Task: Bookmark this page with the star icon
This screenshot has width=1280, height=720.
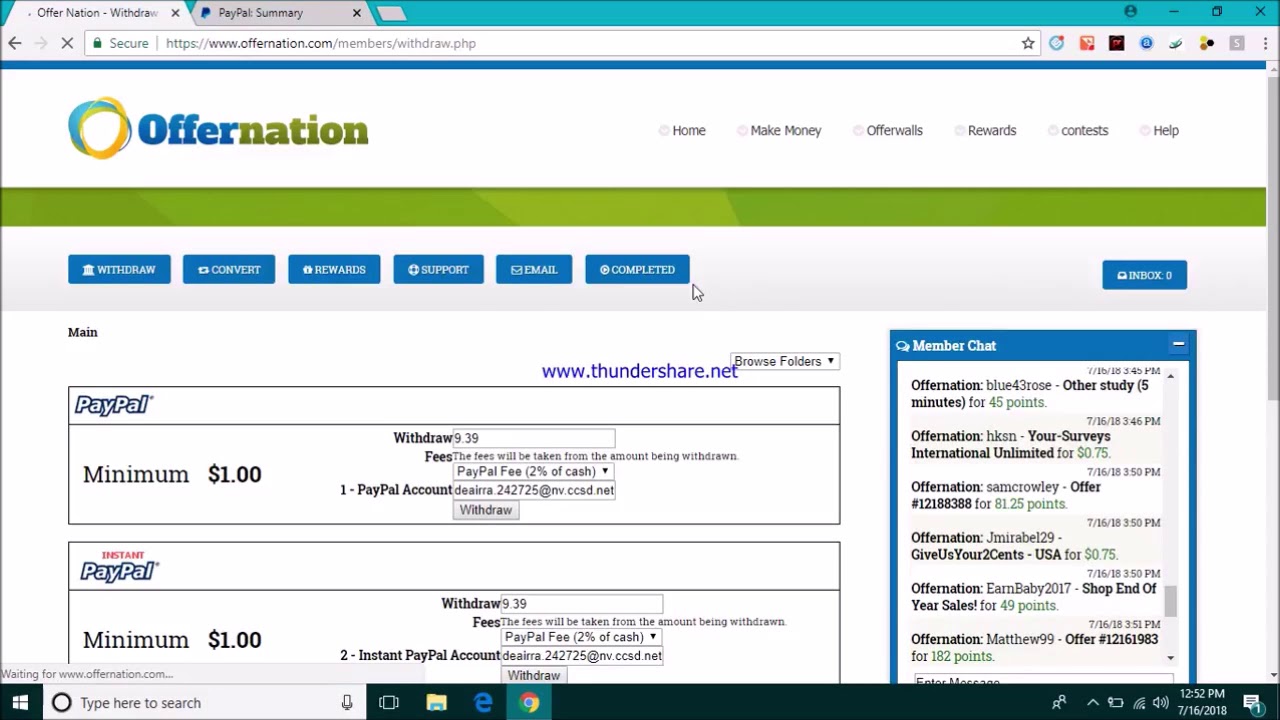Action: 1028,43
